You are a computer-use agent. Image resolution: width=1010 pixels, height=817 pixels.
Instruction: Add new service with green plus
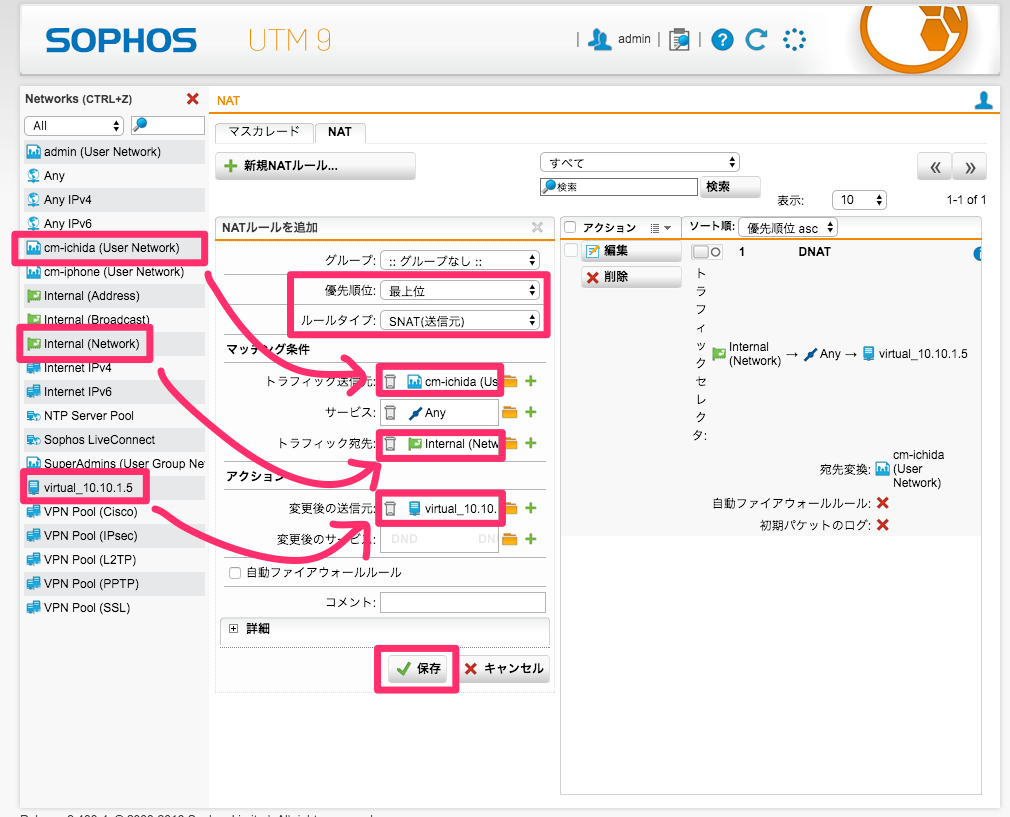[531, 412]
